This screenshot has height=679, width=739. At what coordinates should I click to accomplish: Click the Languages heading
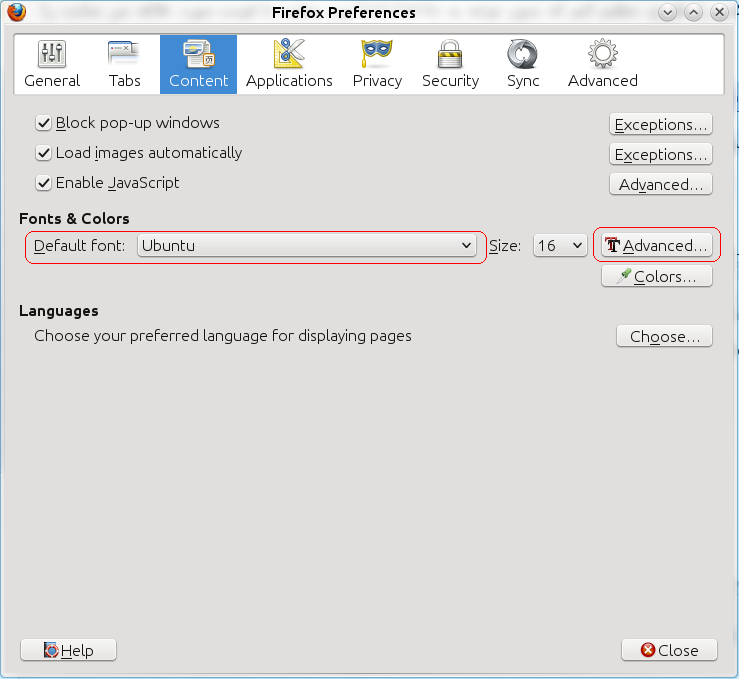(59, 311)
